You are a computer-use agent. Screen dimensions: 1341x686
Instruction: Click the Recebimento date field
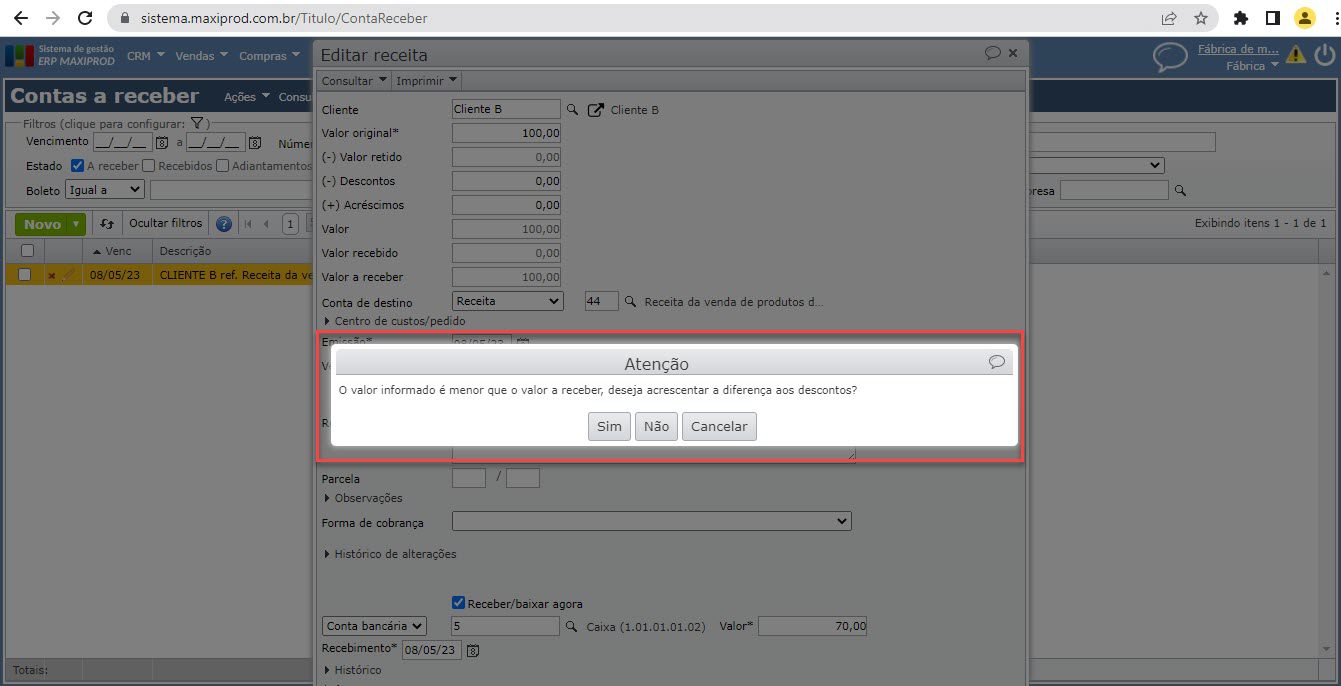click(432, 650)
